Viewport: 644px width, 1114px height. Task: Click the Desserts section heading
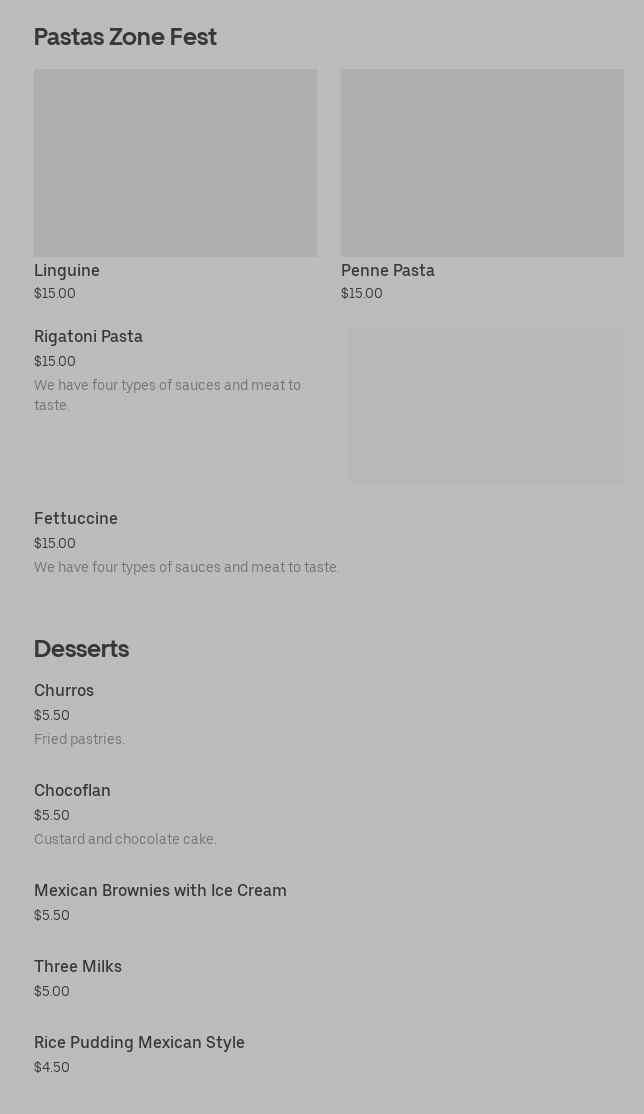pos(81,649)
